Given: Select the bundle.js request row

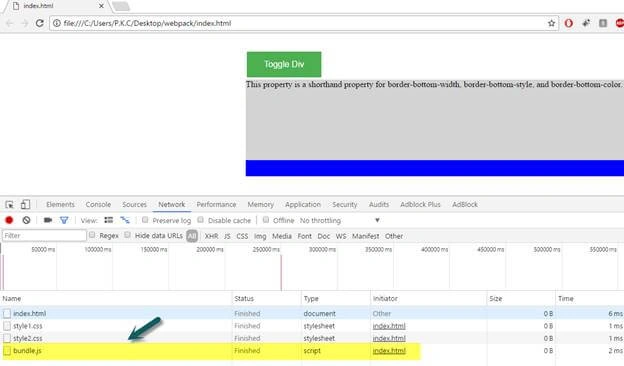Looking at the screenshot, I should [x=312, y=350].
